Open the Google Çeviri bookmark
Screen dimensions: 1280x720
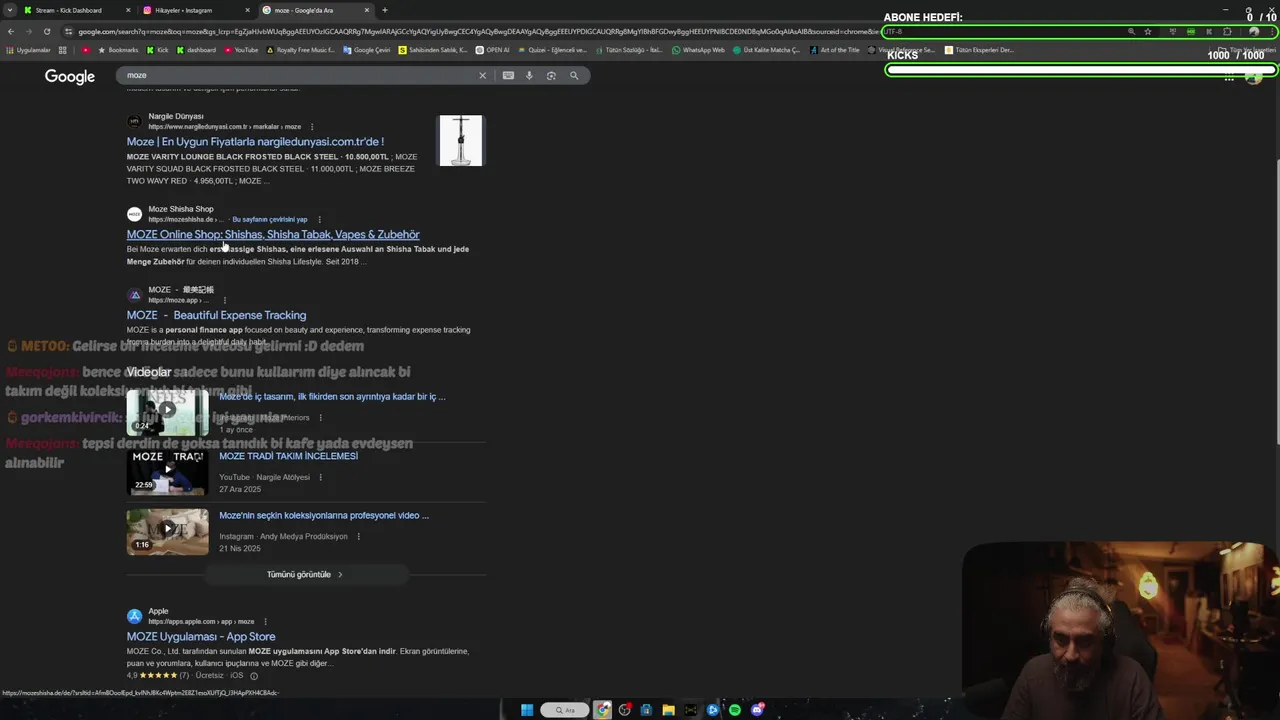367,50
